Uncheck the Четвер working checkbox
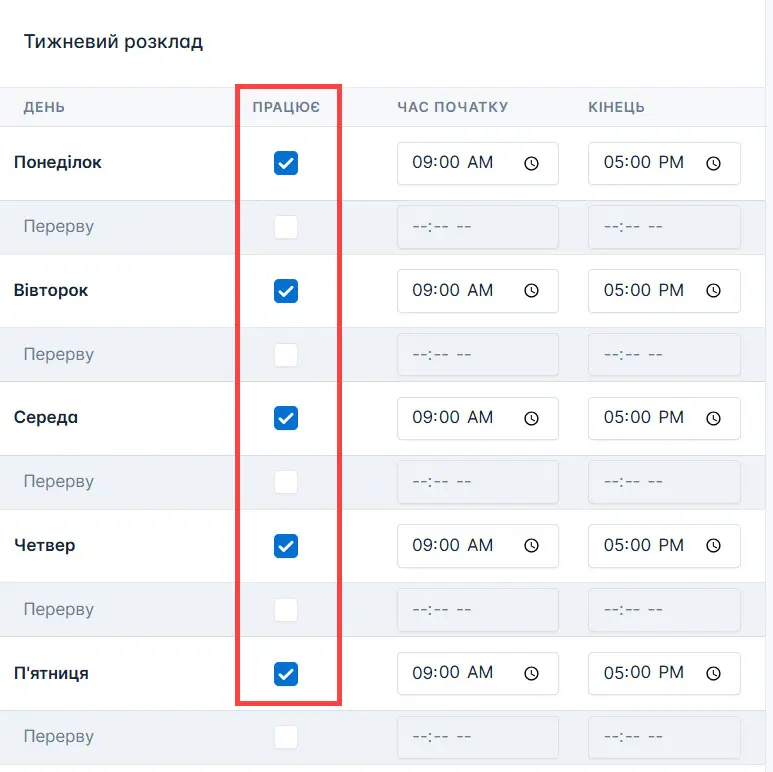The image size is (773, 772). (286, 546)
